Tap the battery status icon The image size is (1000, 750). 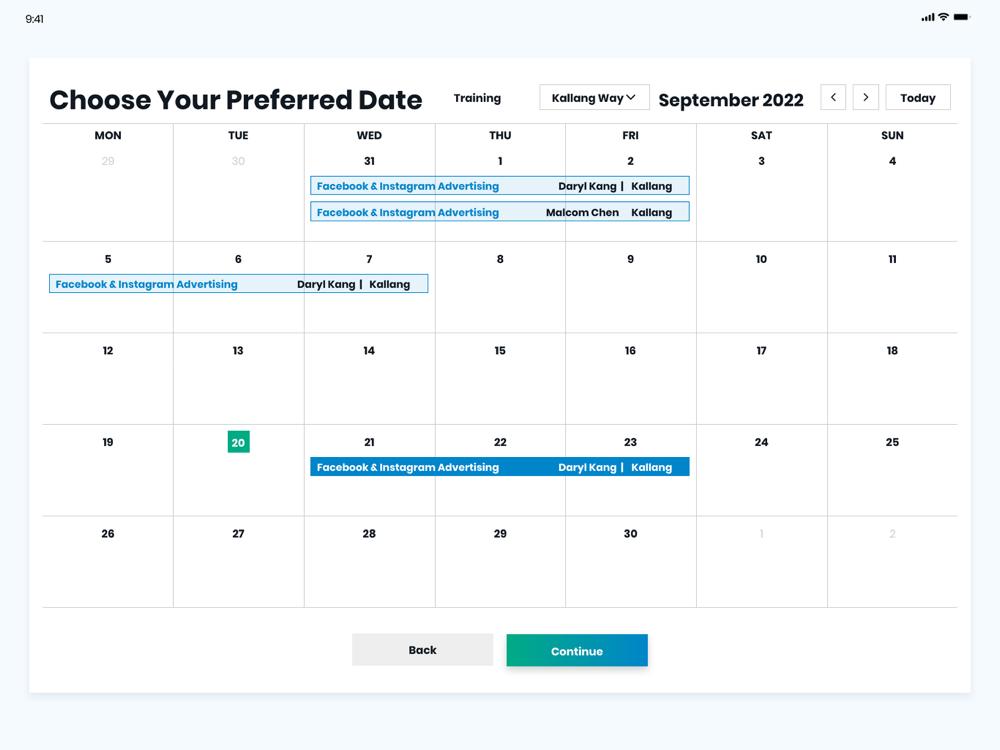tap(962, 17)
